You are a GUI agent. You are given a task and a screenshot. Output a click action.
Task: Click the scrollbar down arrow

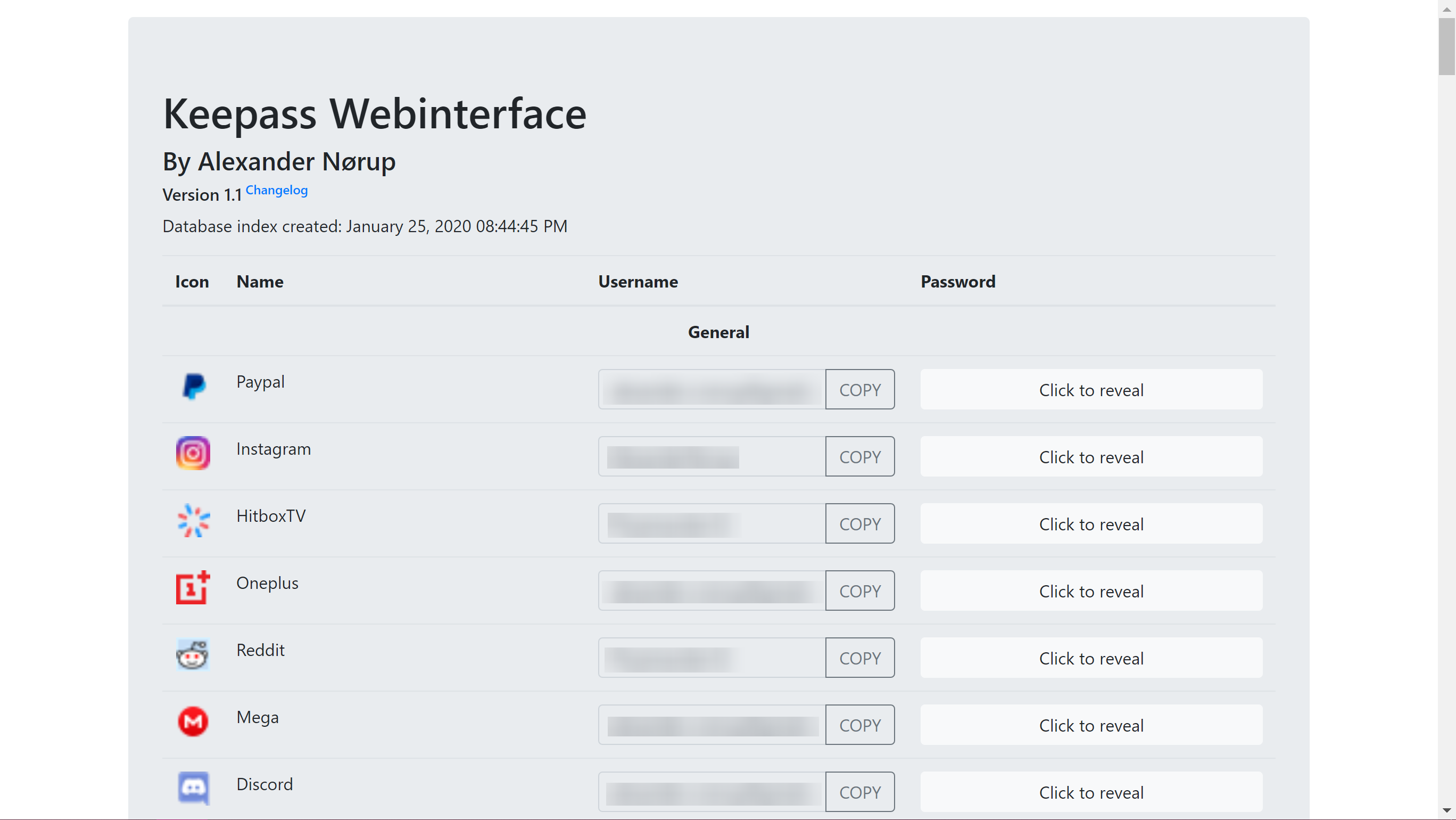pos(1446,811)
